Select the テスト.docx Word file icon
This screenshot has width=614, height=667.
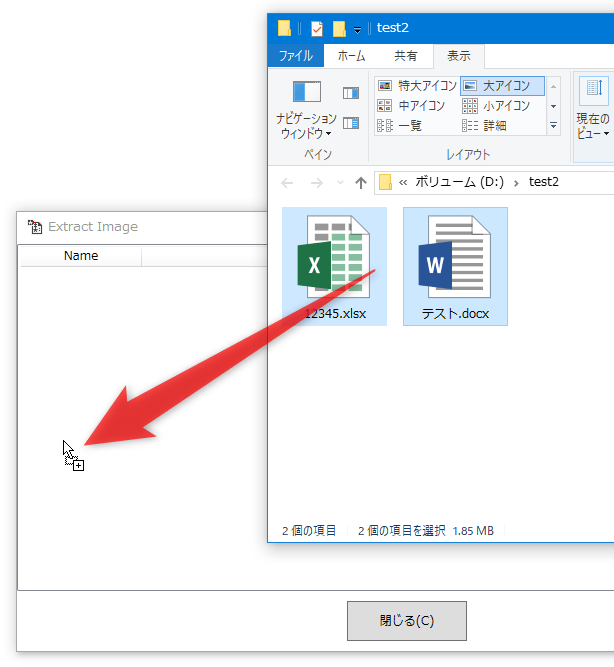[454, 257]
